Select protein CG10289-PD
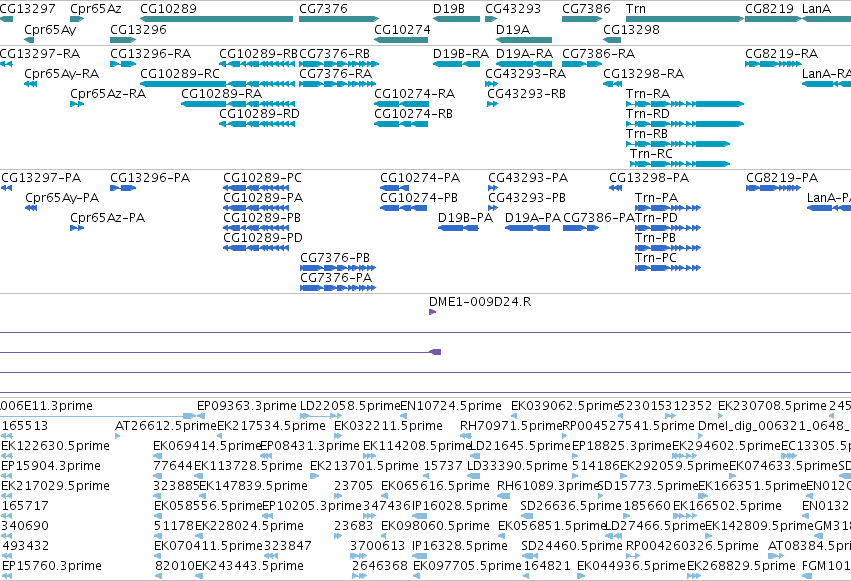The width and height of the screenshot is (851, 581). 256,248
